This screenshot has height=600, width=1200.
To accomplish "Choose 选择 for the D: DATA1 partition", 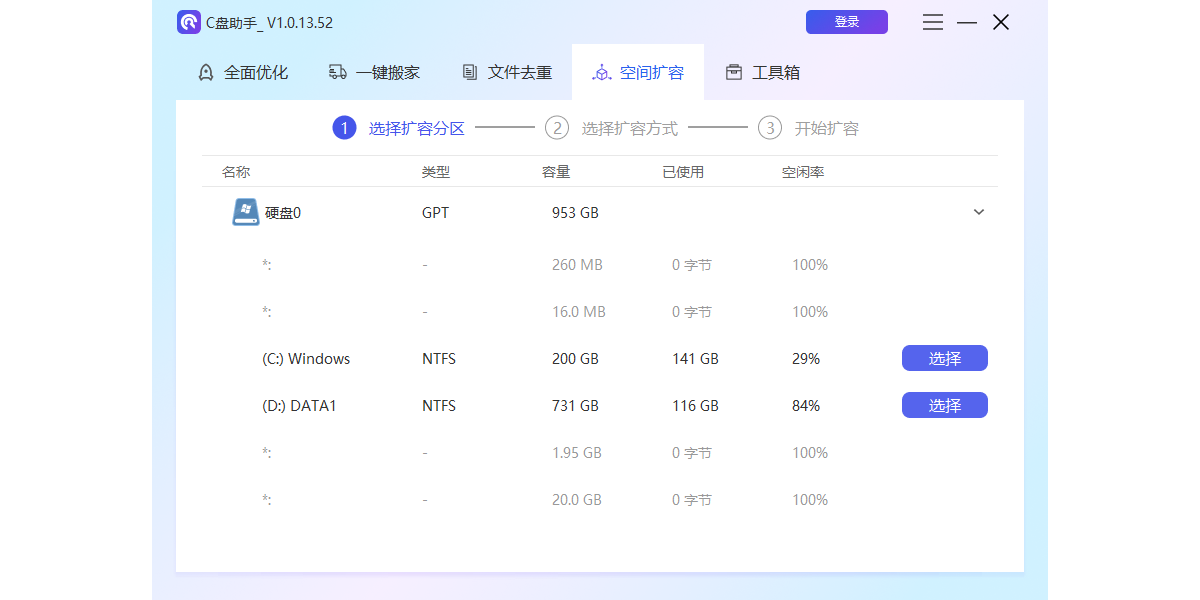I will (944, 405).
